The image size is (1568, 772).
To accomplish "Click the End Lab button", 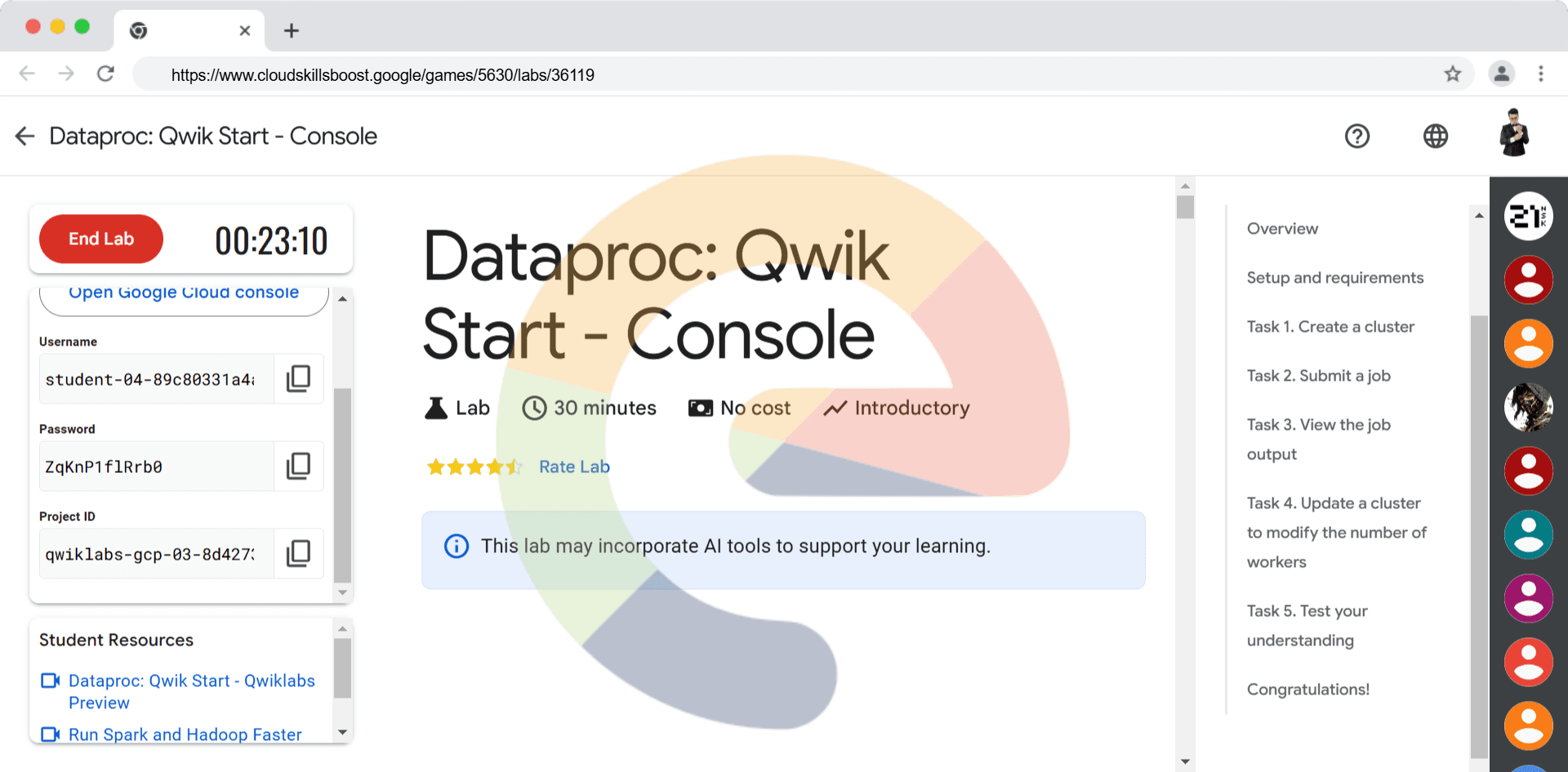I will [101, 239].
